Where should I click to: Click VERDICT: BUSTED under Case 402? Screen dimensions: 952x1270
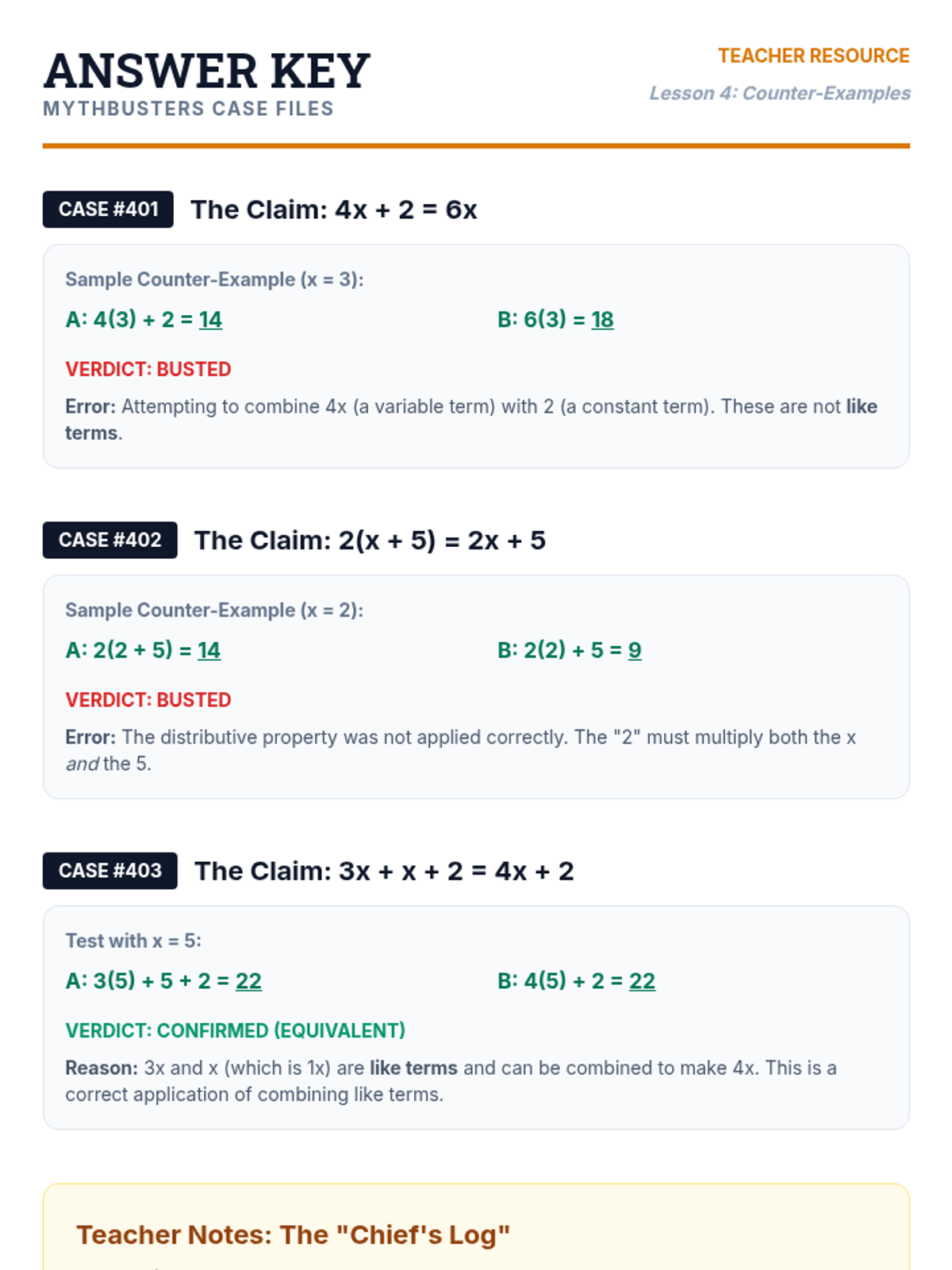click(x=148, y=700)
